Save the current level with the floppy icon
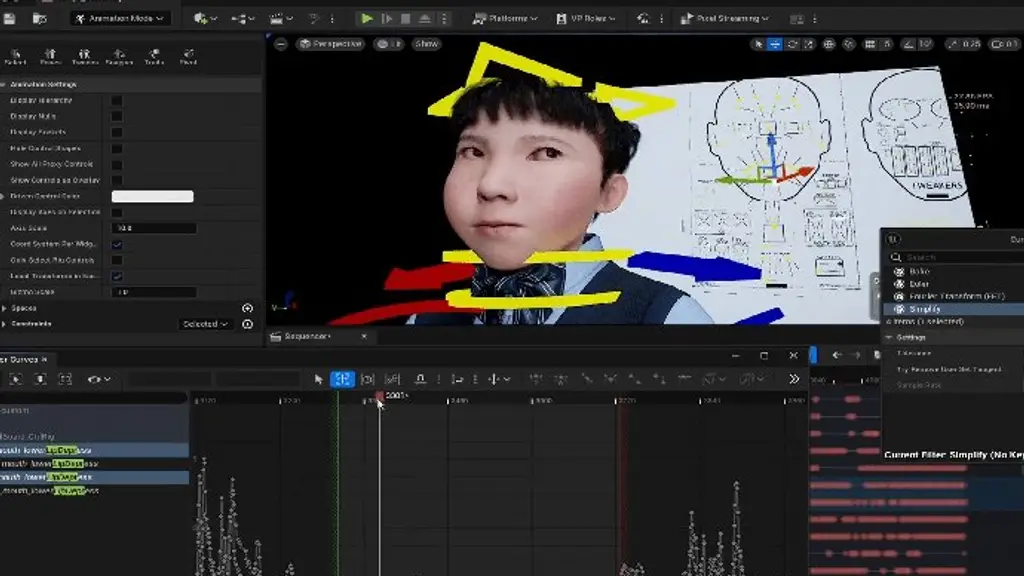This screenshot has height=576, width=1024. point(10,19)
